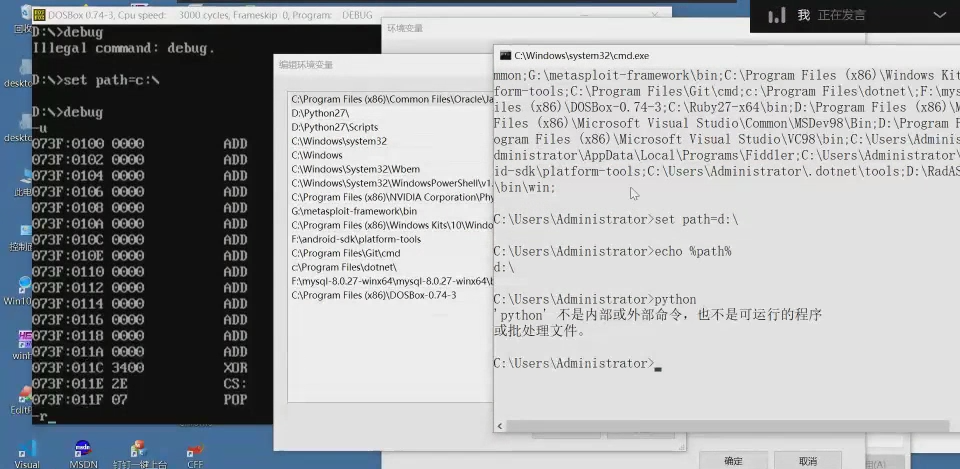Click the 取消 button
960x469 pixels.
[x=807, y=460]
